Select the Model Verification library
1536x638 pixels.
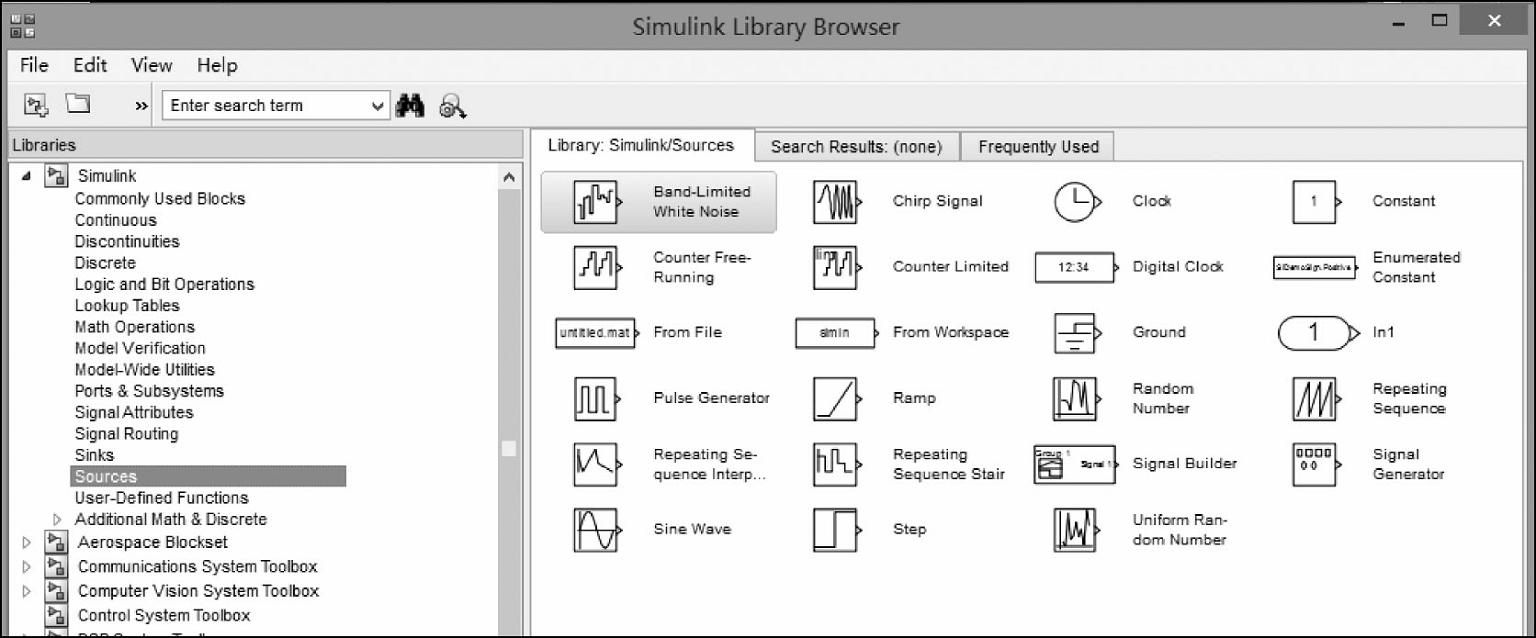pyautogui.click(x=140, y=348)
